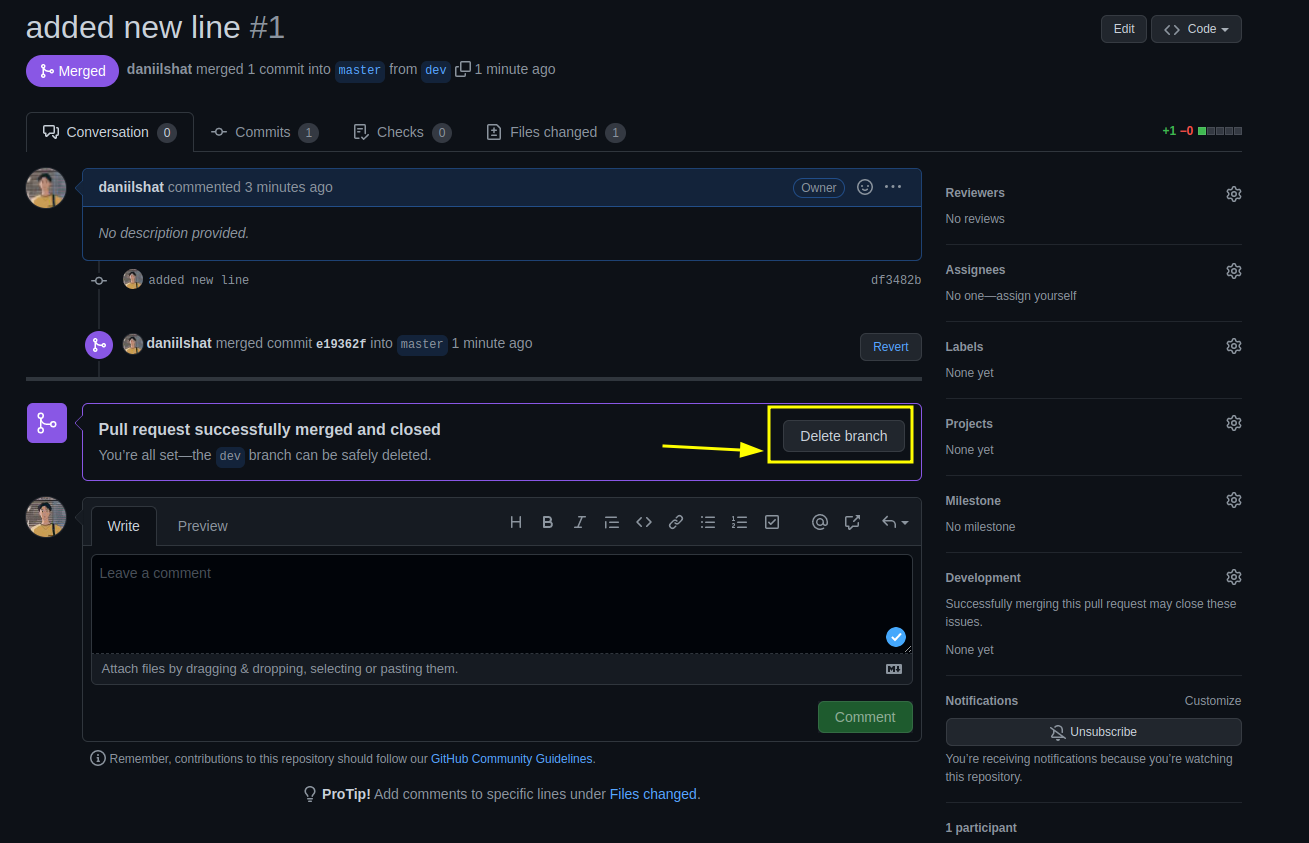Select the Write tab in editor
Viewport: 1309px width, 843px height.
(124, 526)
